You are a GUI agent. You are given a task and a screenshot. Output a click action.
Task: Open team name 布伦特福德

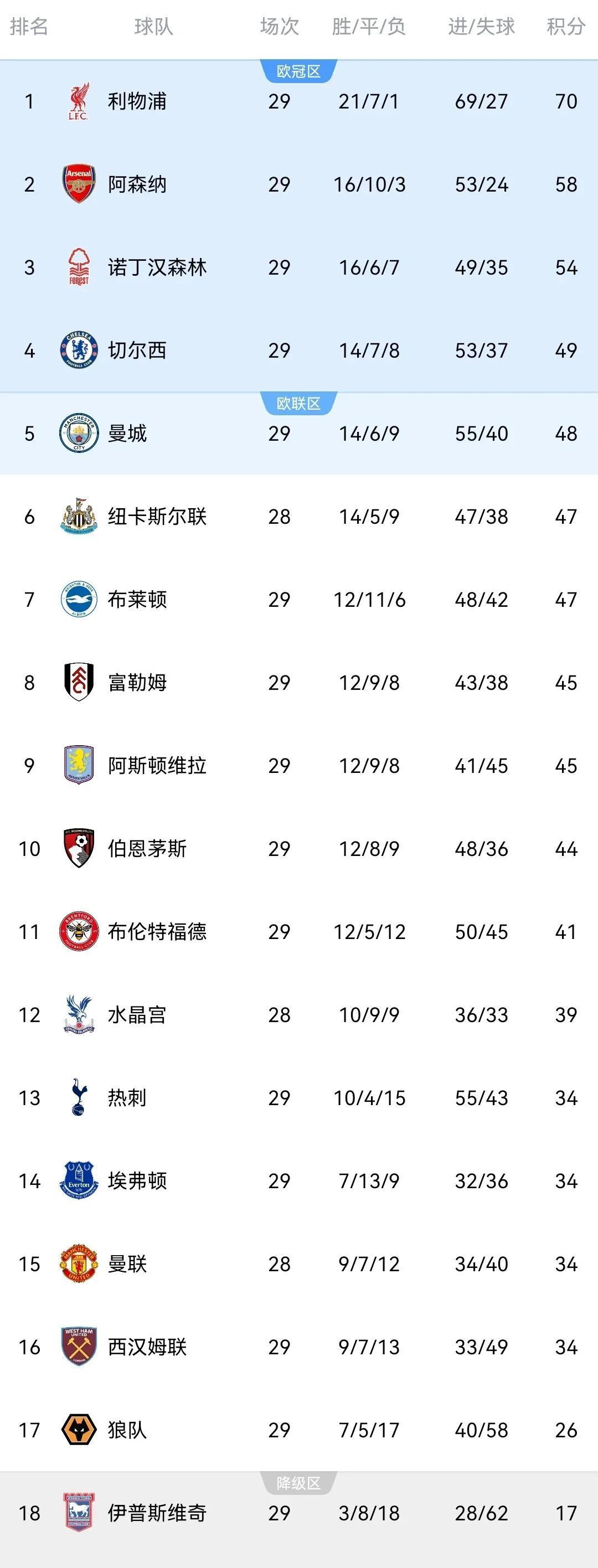click(157, 931)
